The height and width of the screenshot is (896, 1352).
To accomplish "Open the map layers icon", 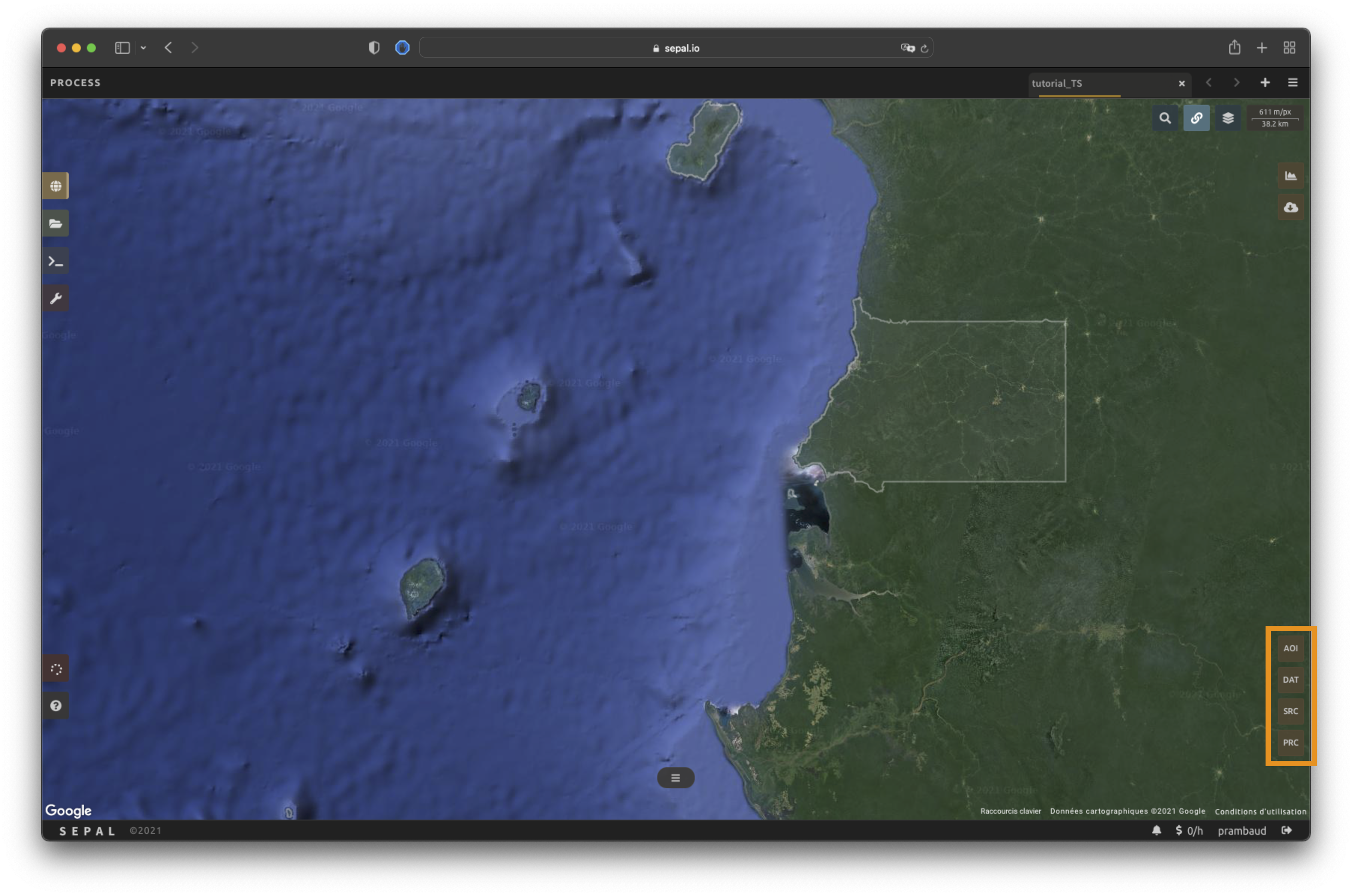I will 1227,118.
